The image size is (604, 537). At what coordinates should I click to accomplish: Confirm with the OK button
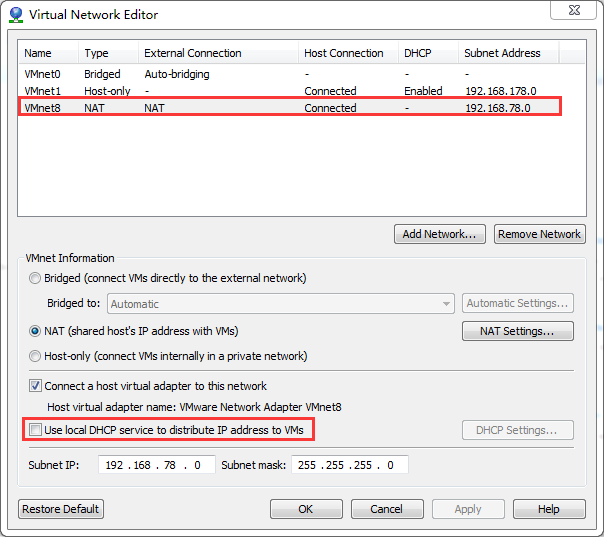point(306,509)
